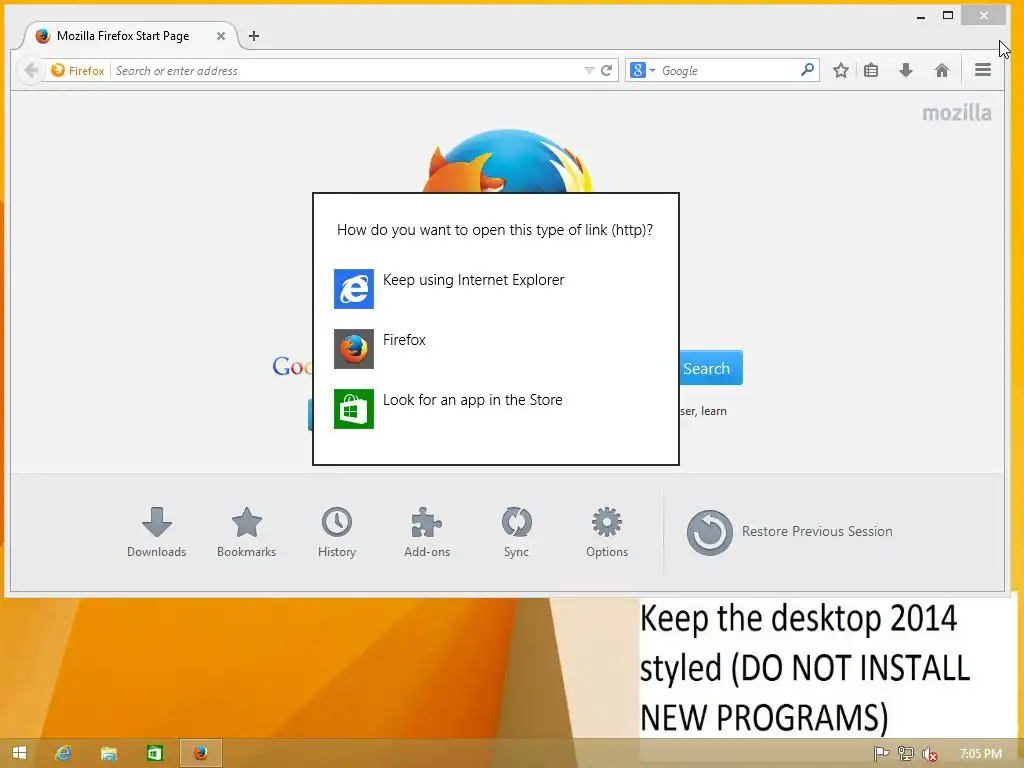Click the back navigation arrow

(30, 70)
